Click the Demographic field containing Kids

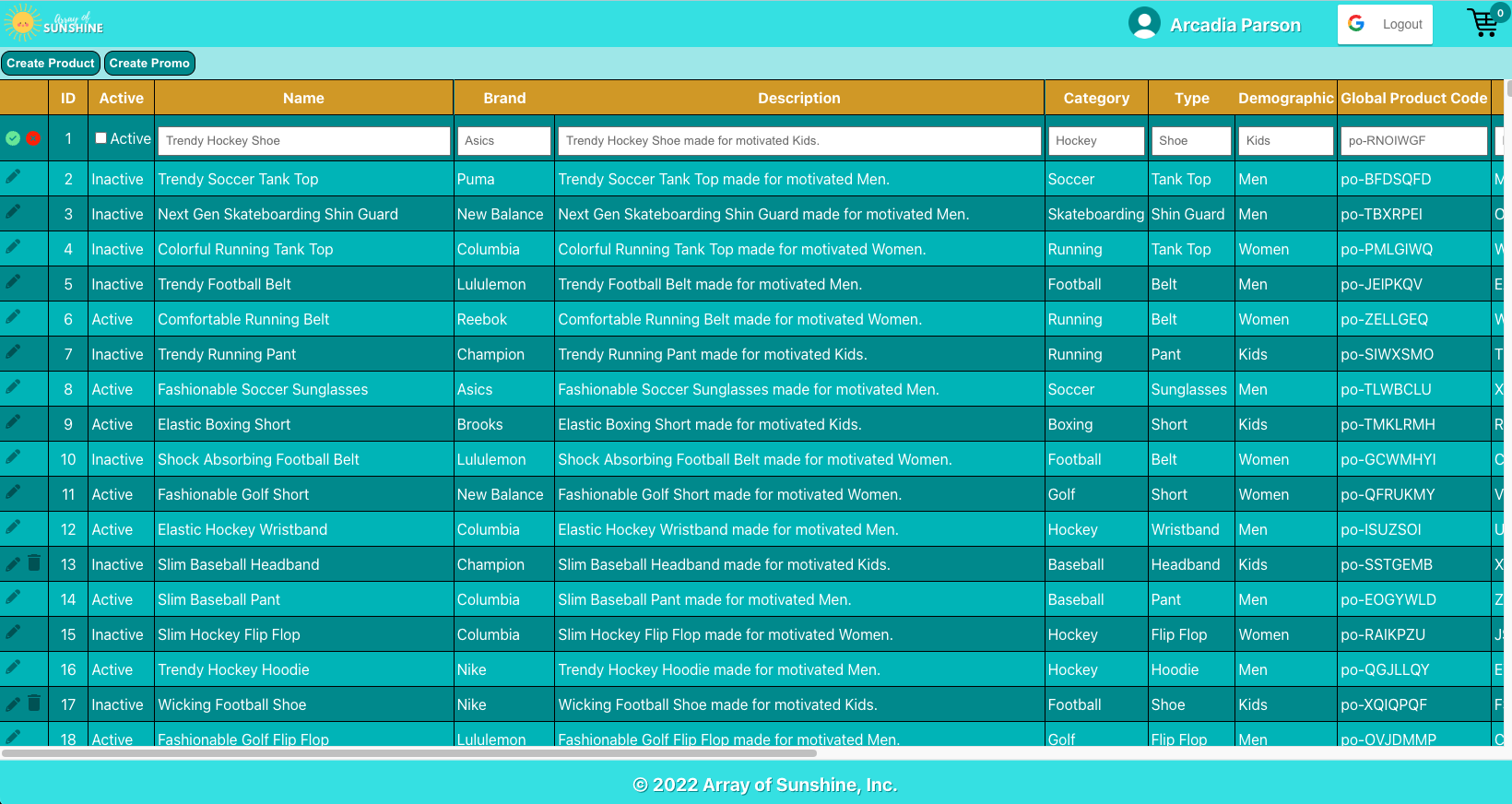pos(1286,140)
